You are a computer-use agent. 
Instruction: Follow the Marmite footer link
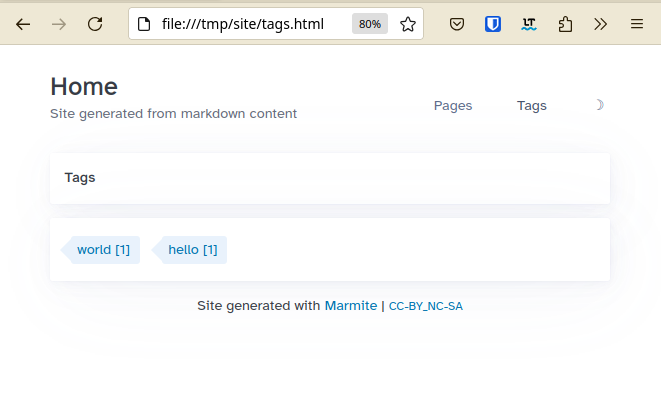point(351,305)
